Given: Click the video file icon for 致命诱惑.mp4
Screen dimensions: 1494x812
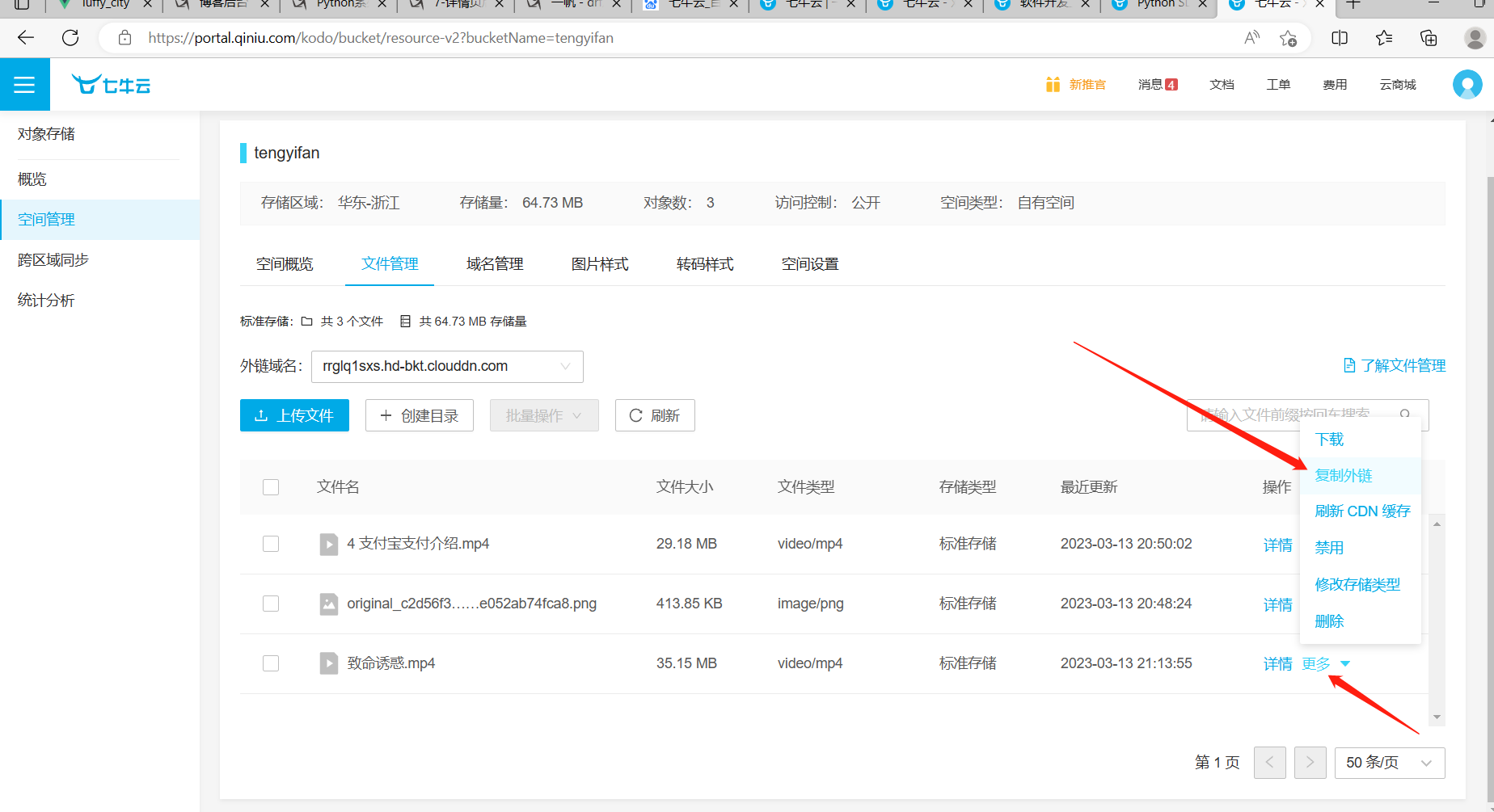Looking at the screenshot, I should (x=328, y=663).
